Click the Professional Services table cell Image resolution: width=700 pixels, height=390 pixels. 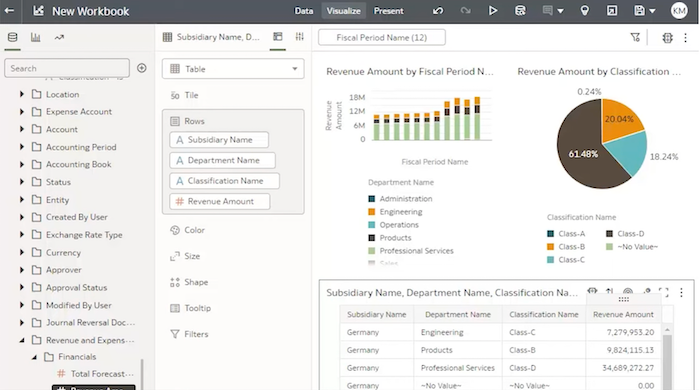[x=458, y=368]
